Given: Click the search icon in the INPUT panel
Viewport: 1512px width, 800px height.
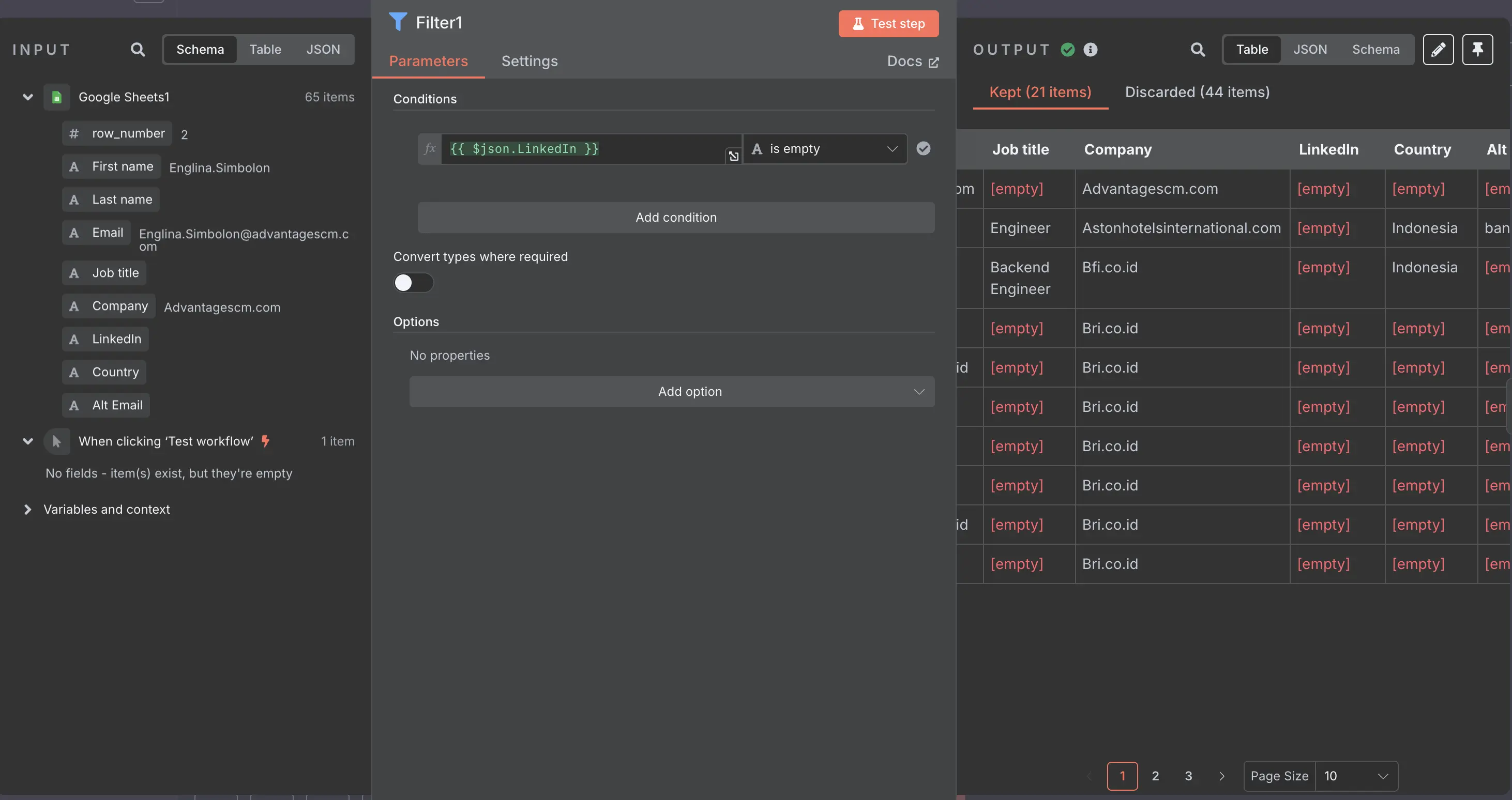Looking at the screenshot, I should pyautogui.click(x=138, y=49).
